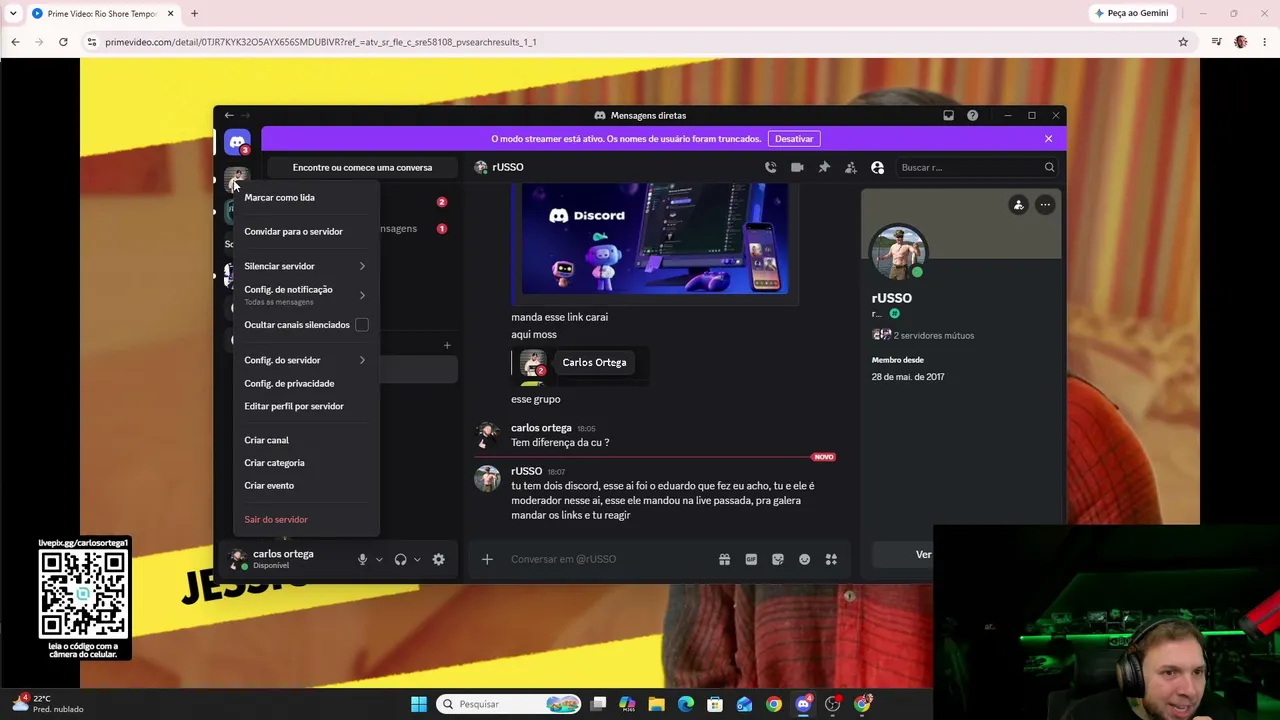Create a new DM with the plus icon
This screenshot has height=720, width=1280.
pyautogui.click(x=447, y=345)
